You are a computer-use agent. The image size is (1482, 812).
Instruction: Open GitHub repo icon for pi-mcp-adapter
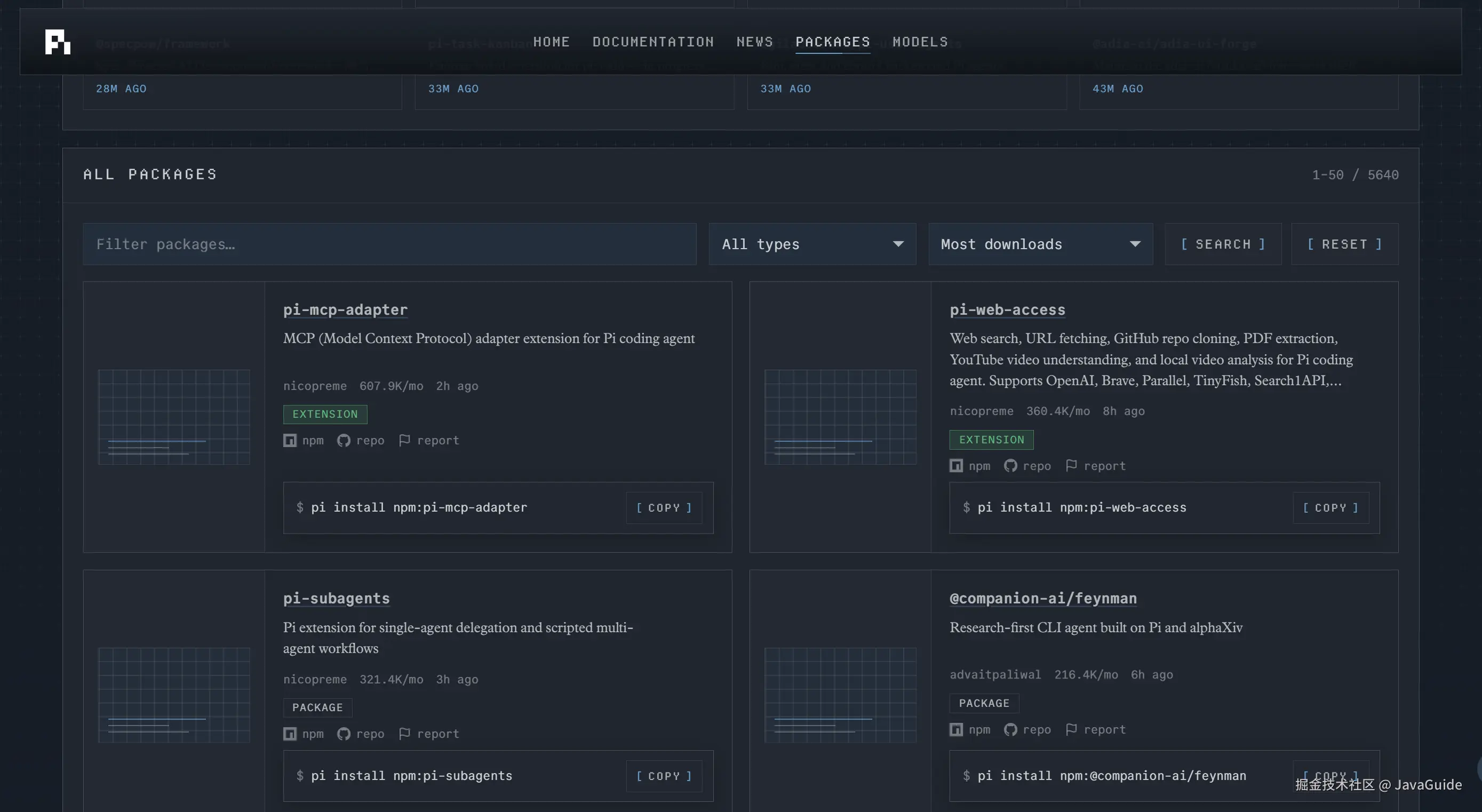(344, 440)
